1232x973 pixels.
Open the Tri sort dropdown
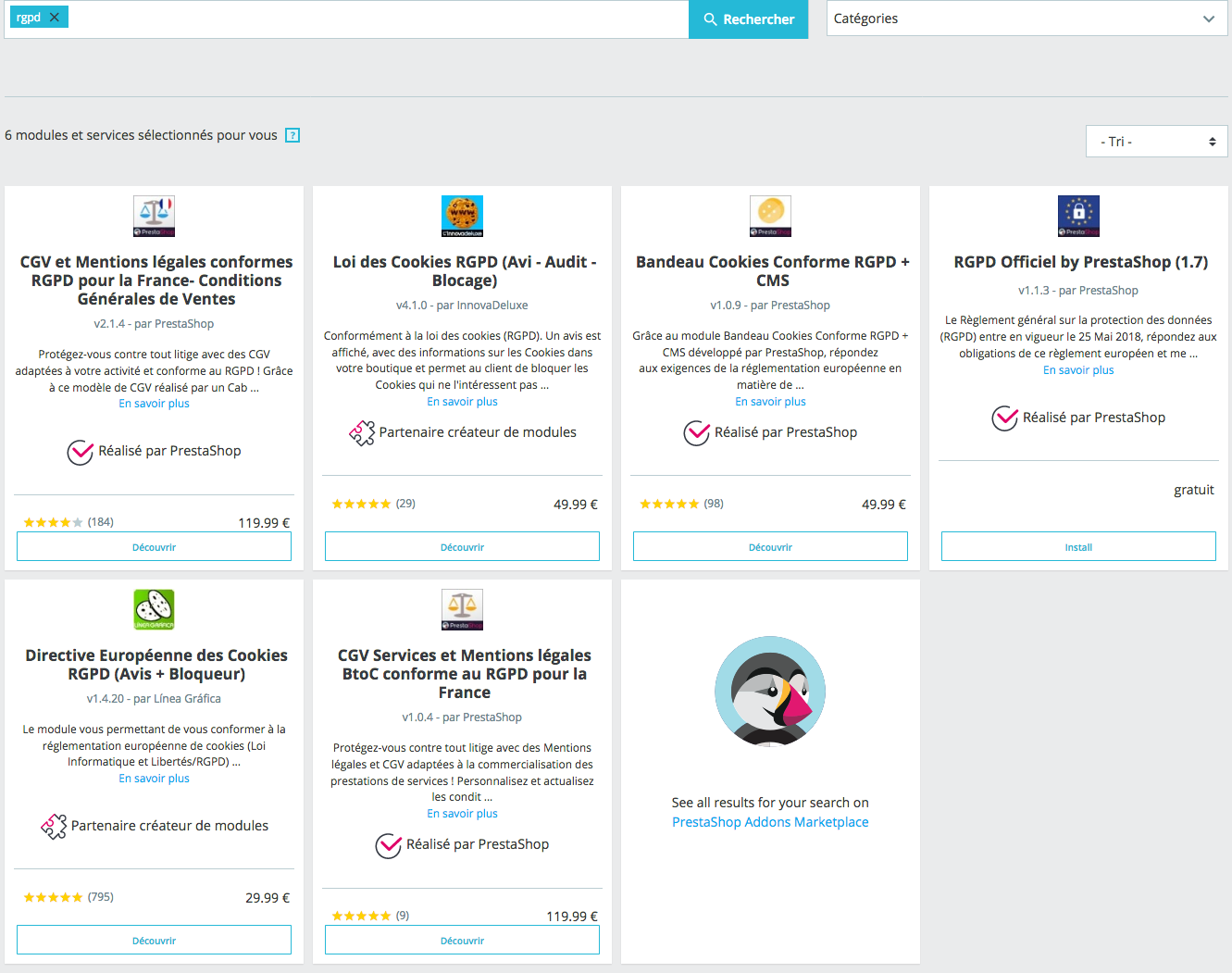[x=1156, y=142]
